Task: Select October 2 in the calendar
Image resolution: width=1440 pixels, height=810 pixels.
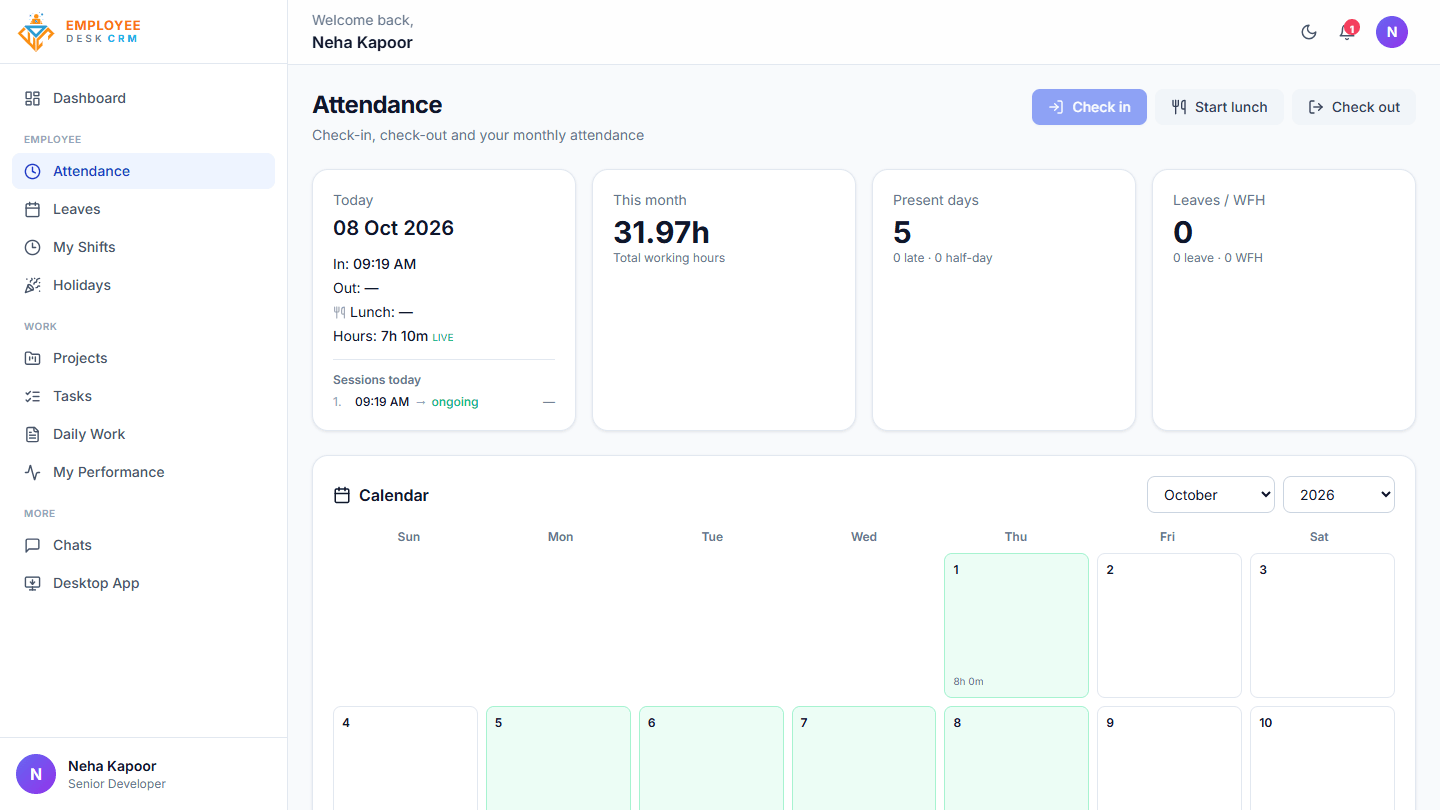Action: point(1169,625)
